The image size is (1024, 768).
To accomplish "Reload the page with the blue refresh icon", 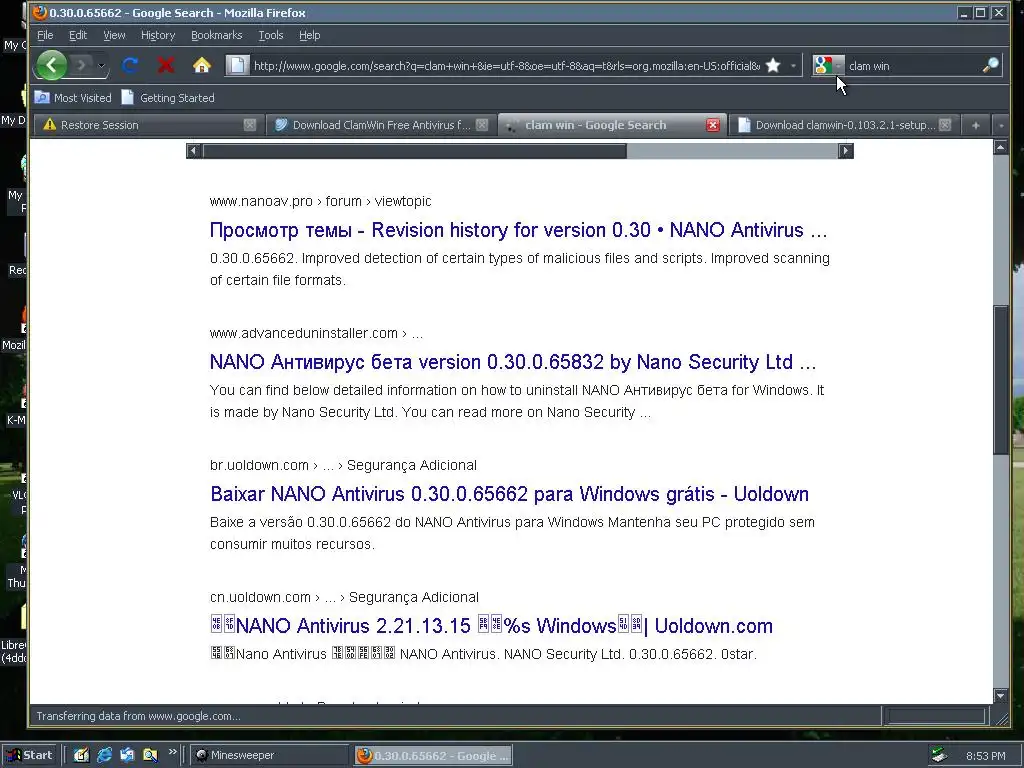I will point(130,65).
